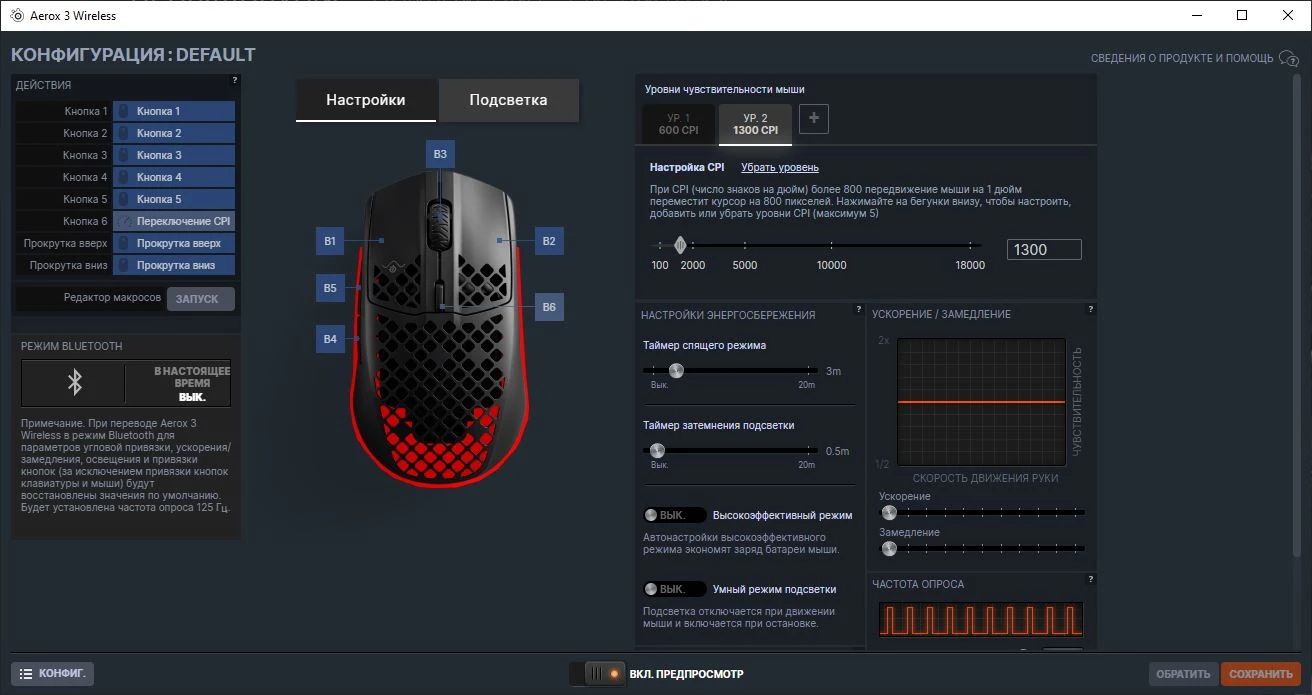Click the CPI slider diamond handle
This screenshot has height=695, width=1312.
[680, 245]
